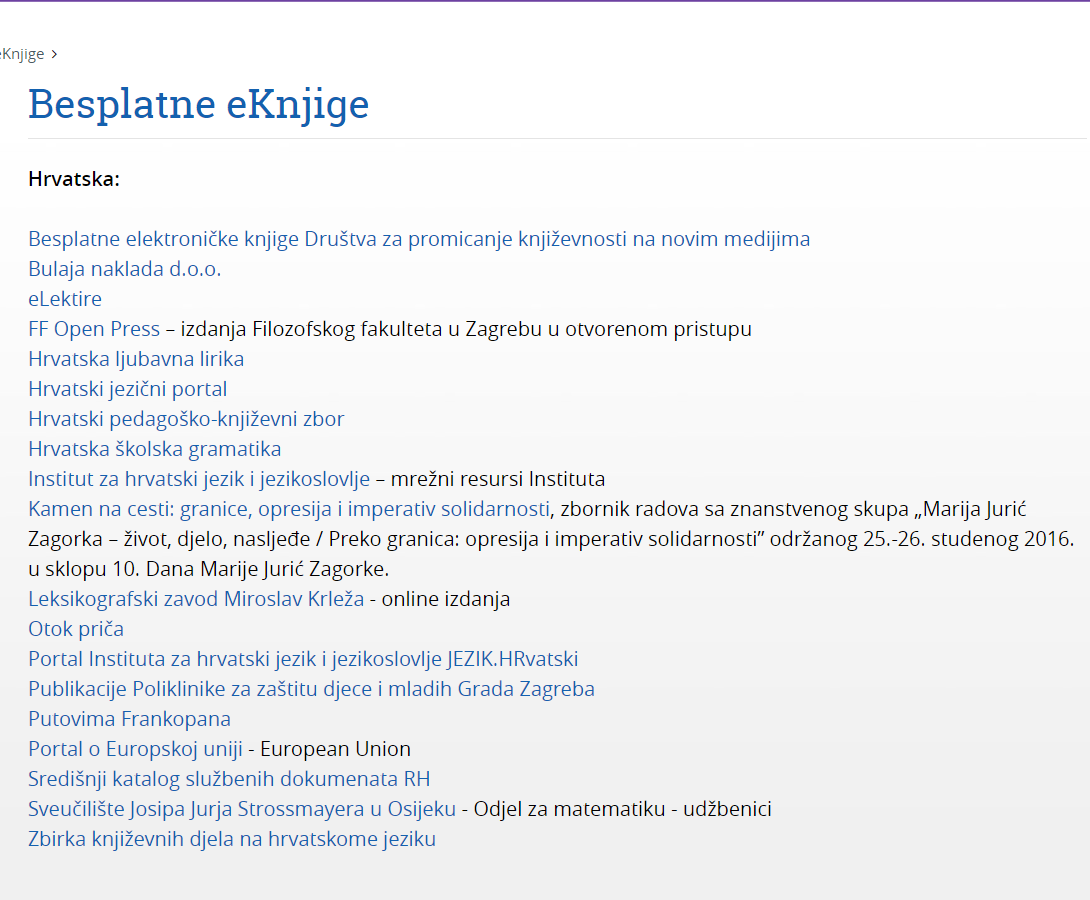Click the Besplatne eKnjige page heading
Screen dimensions: 1090x900
click(199, 104)
